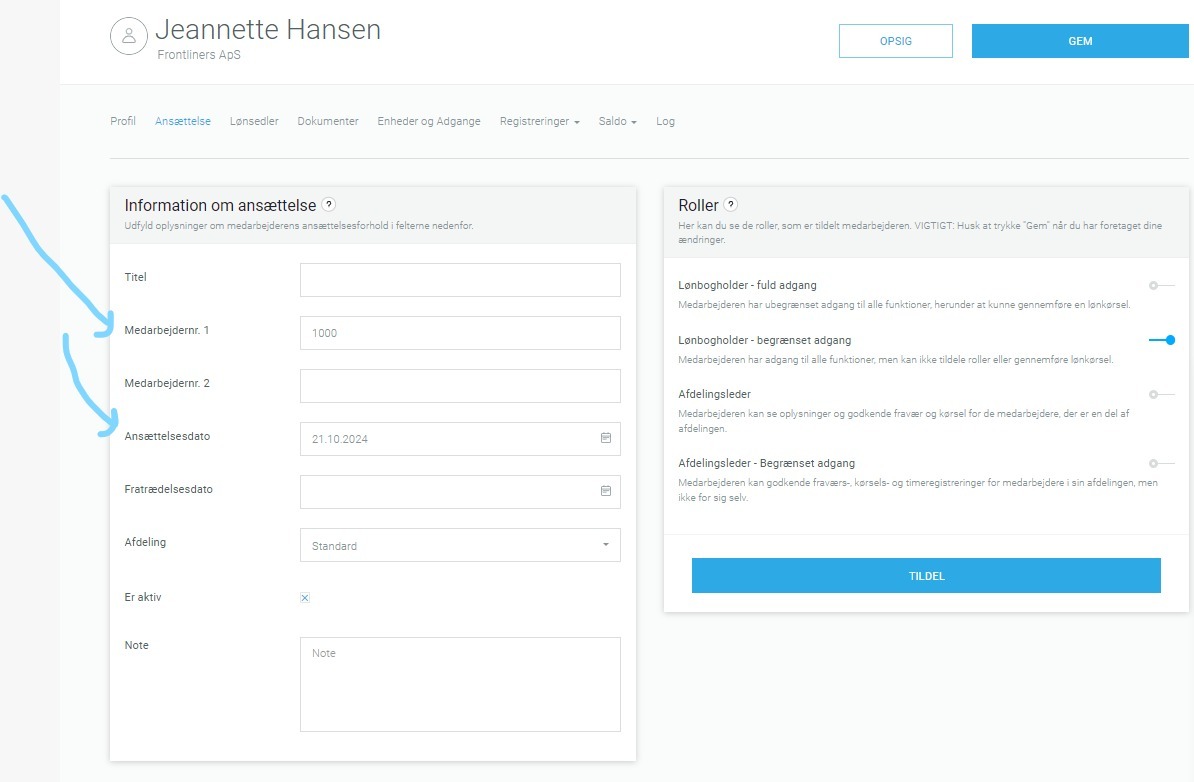Click the OPSIG button
Image resolution: width=1194 pixels, height=782 pixels.
(x=896, y=41)
